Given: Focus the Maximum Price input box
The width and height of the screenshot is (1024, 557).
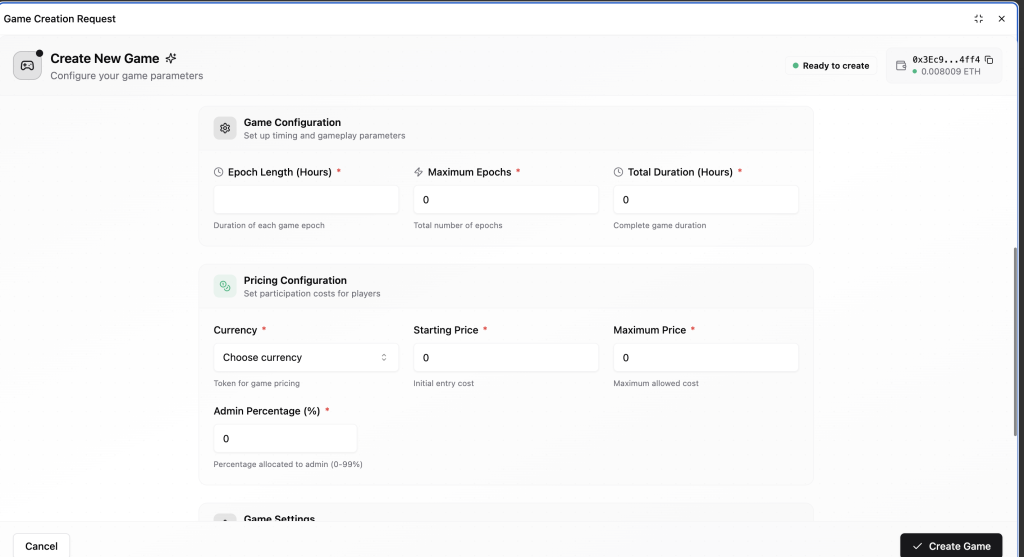Looking at the screenshot, I should tap(706, 358).
